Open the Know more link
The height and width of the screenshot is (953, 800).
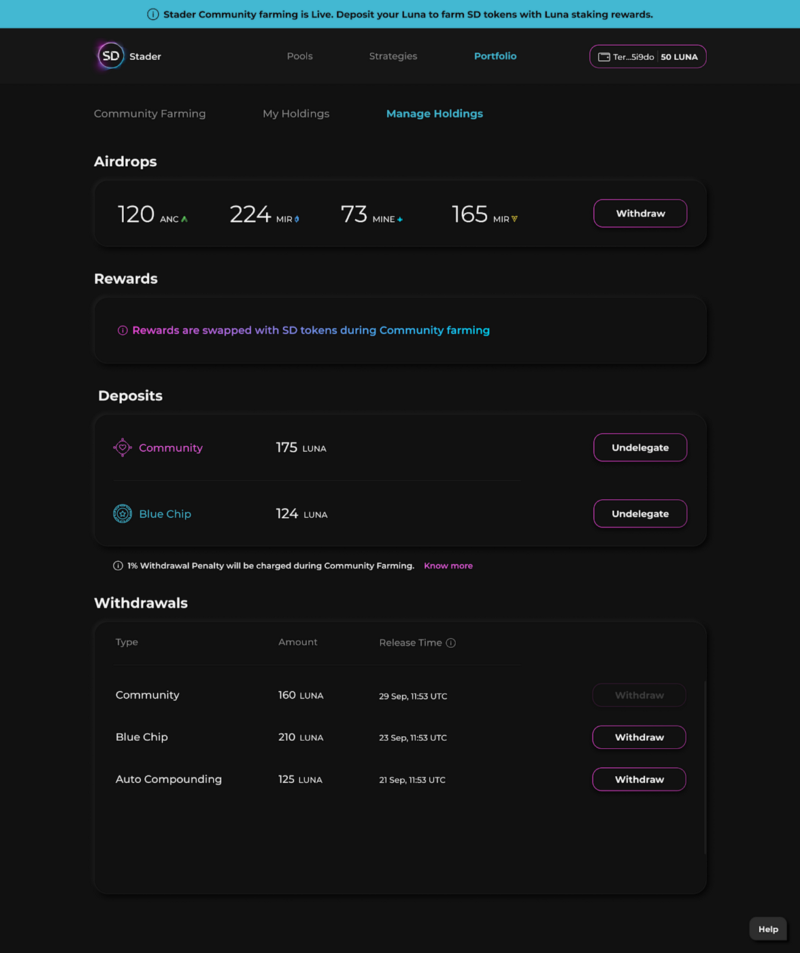448,566
